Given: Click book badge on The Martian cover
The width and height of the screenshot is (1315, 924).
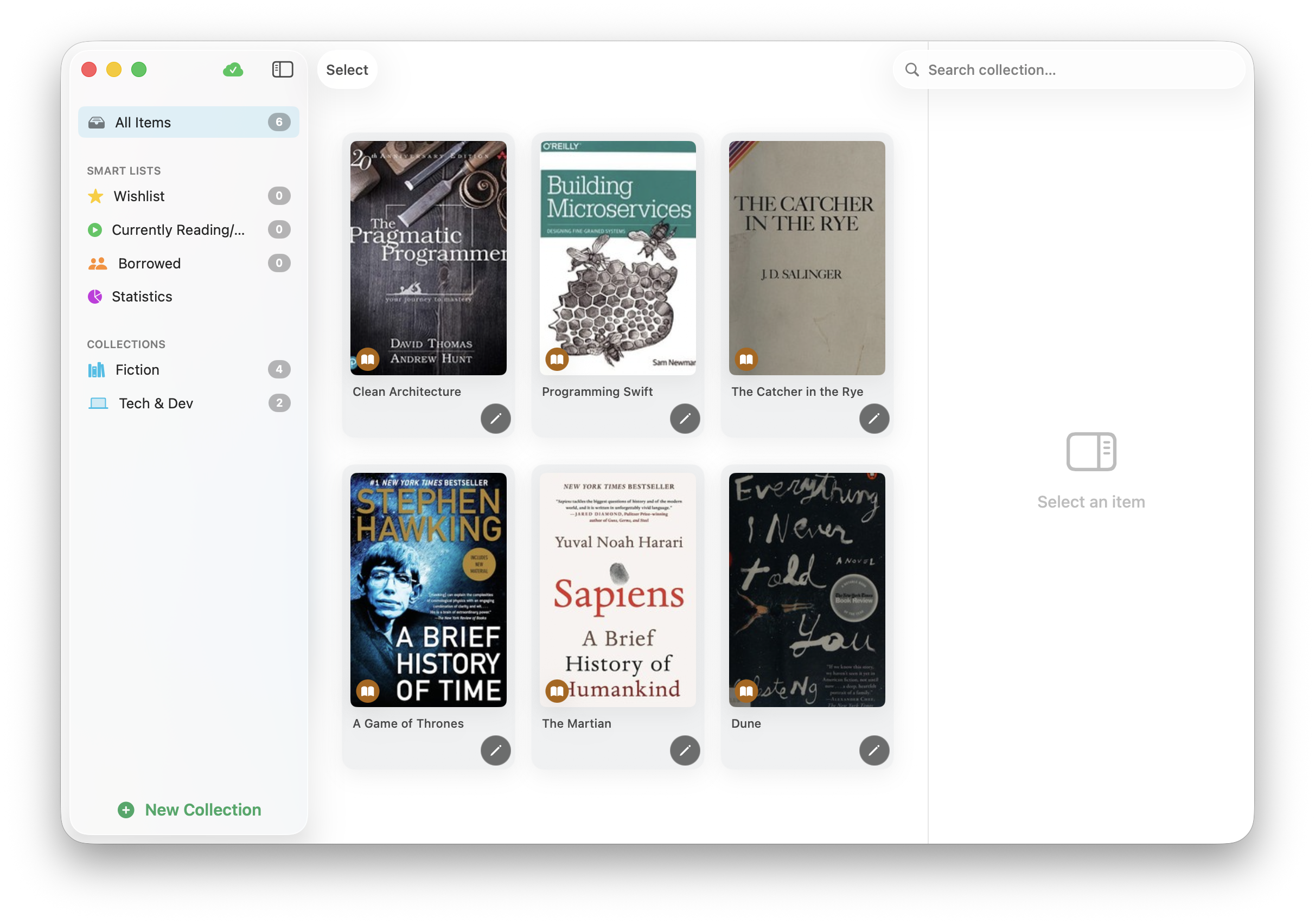Looking at the screenshot, I should 557,691.
